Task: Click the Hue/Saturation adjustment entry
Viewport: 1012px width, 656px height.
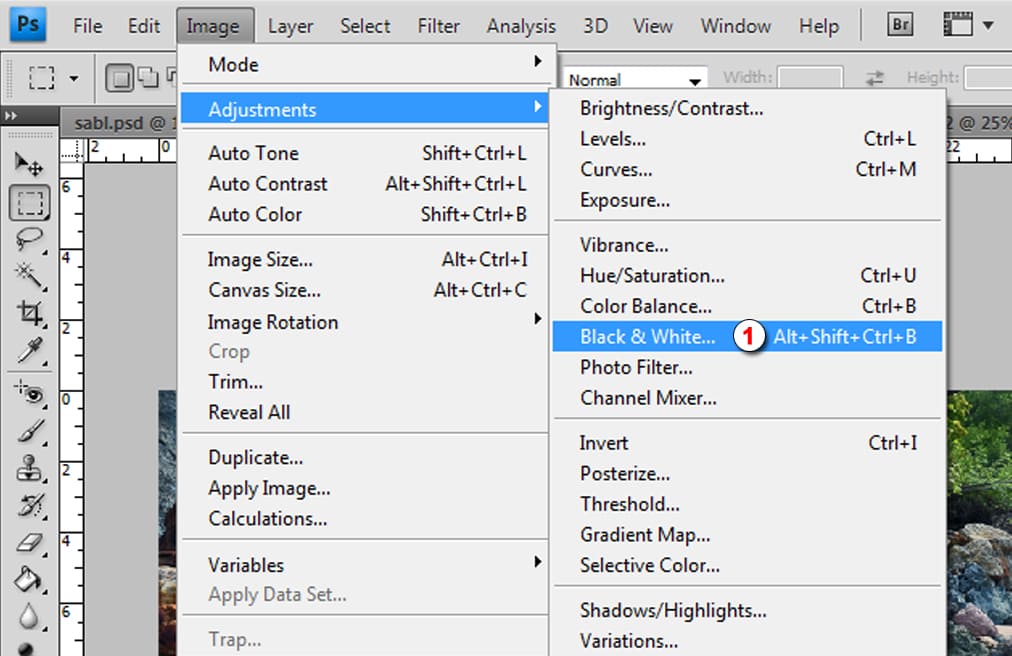Action: pyautogui.click(x=652, y=275)
